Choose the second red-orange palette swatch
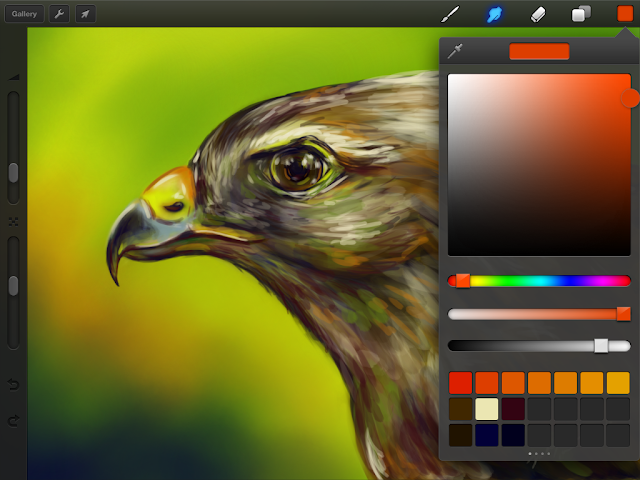640x480 pixels. [487, 382]
